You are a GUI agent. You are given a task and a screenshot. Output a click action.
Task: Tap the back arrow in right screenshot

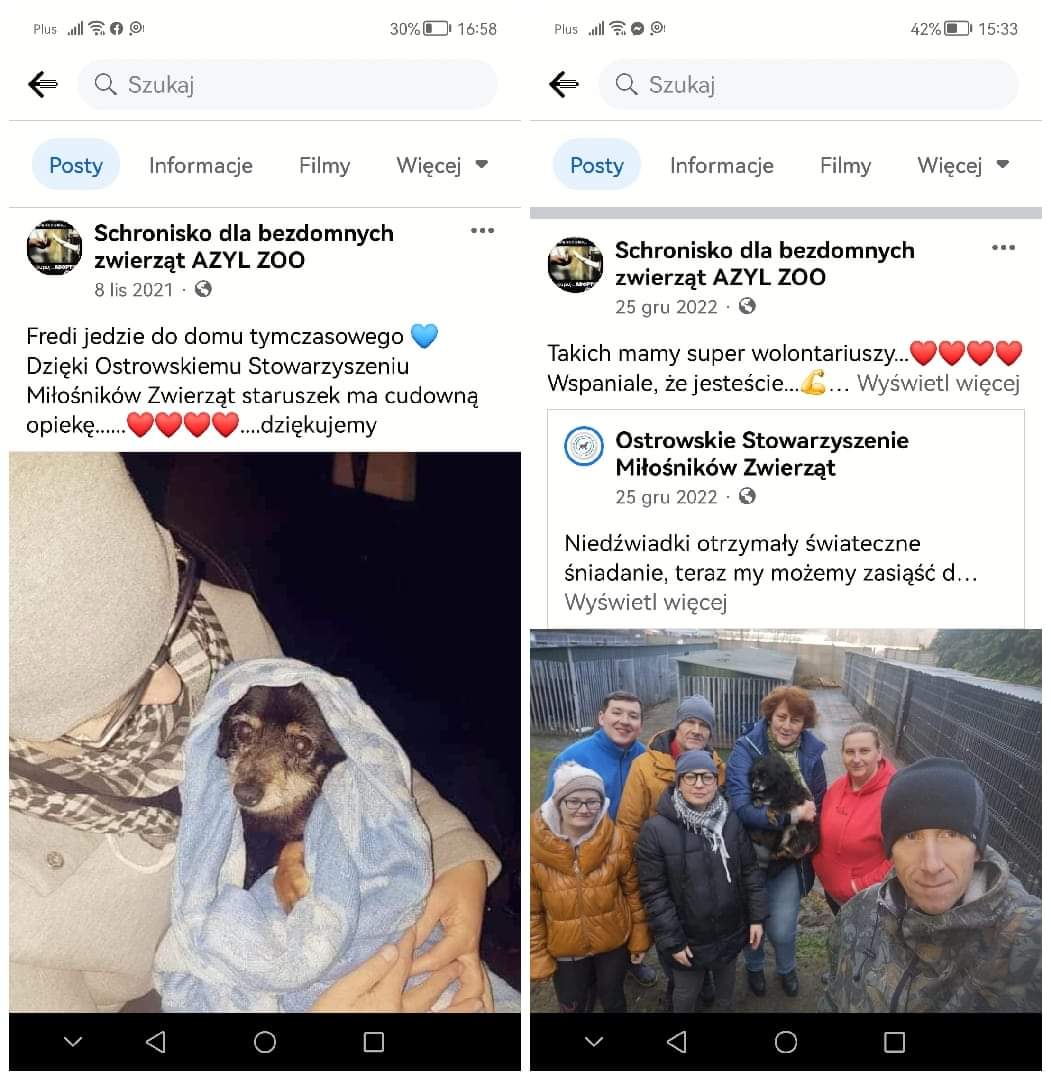click(564, 84)
